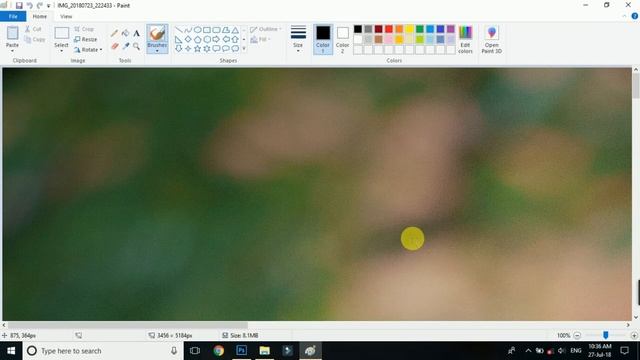The height and width of the screenshot is (360, 640).
Task: Click the Save icon in quick access toolbar
Action: 19,5
